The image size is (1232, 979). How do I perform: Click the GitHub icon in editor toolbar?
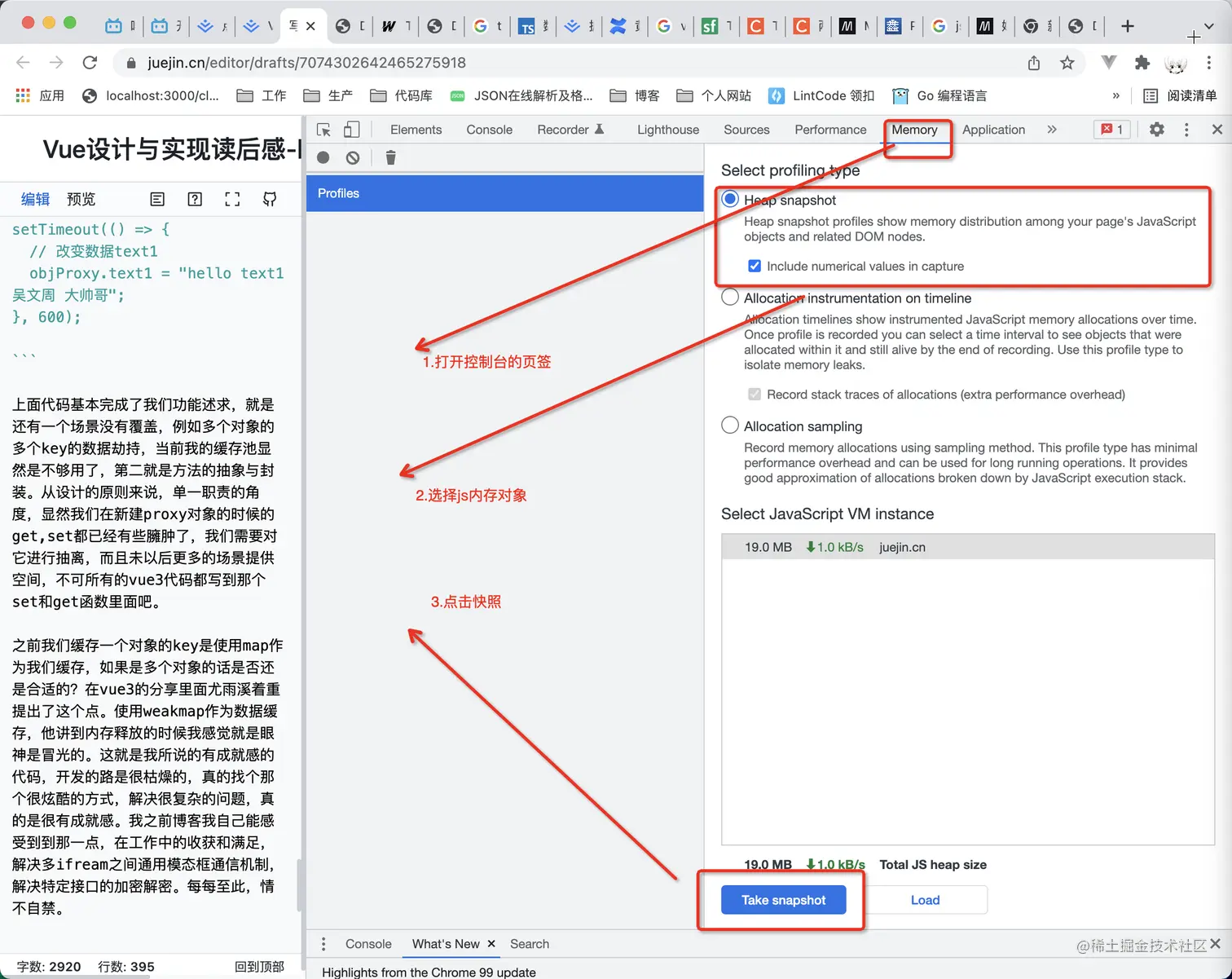(x=270, y=199)
